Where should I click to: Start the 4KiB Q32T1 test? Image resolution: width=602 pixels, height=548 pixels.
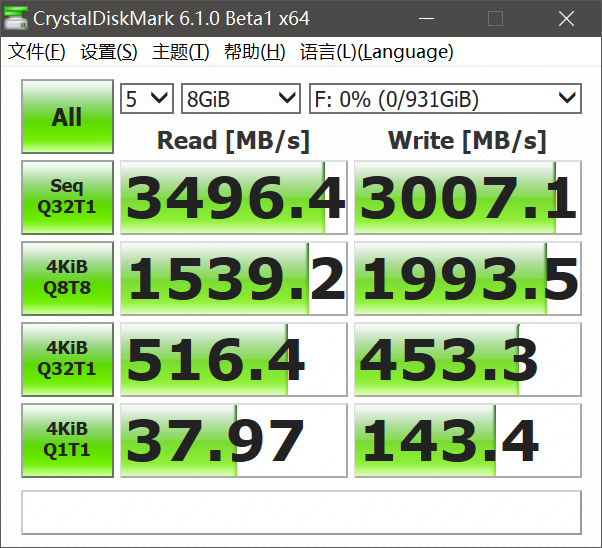(67, 359)
